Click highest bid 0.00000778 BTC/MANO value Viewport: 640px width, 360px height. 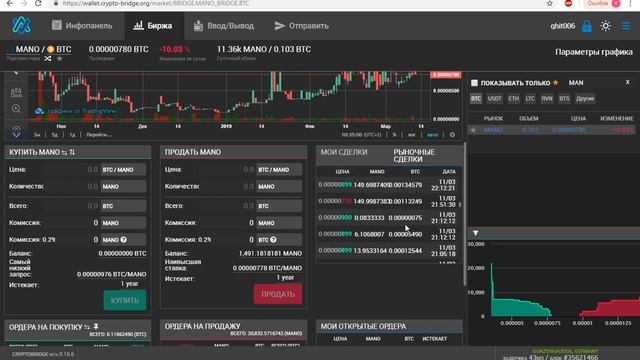pos(267,268)
